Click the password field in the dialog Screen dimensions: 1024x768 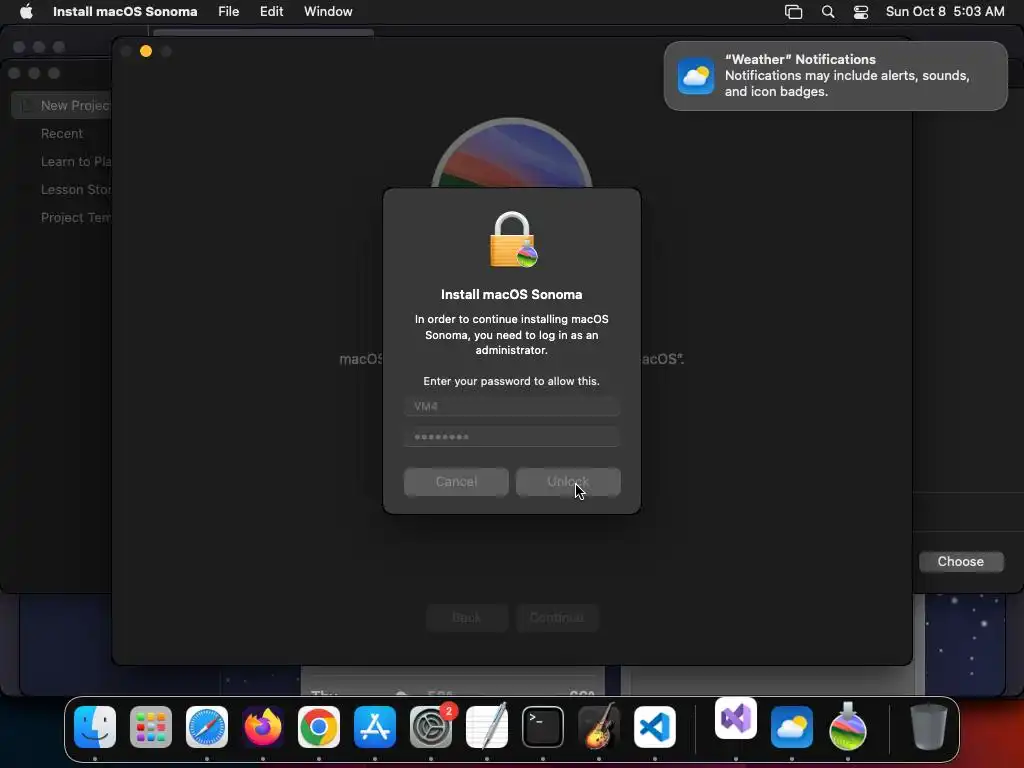click(512, 437)
